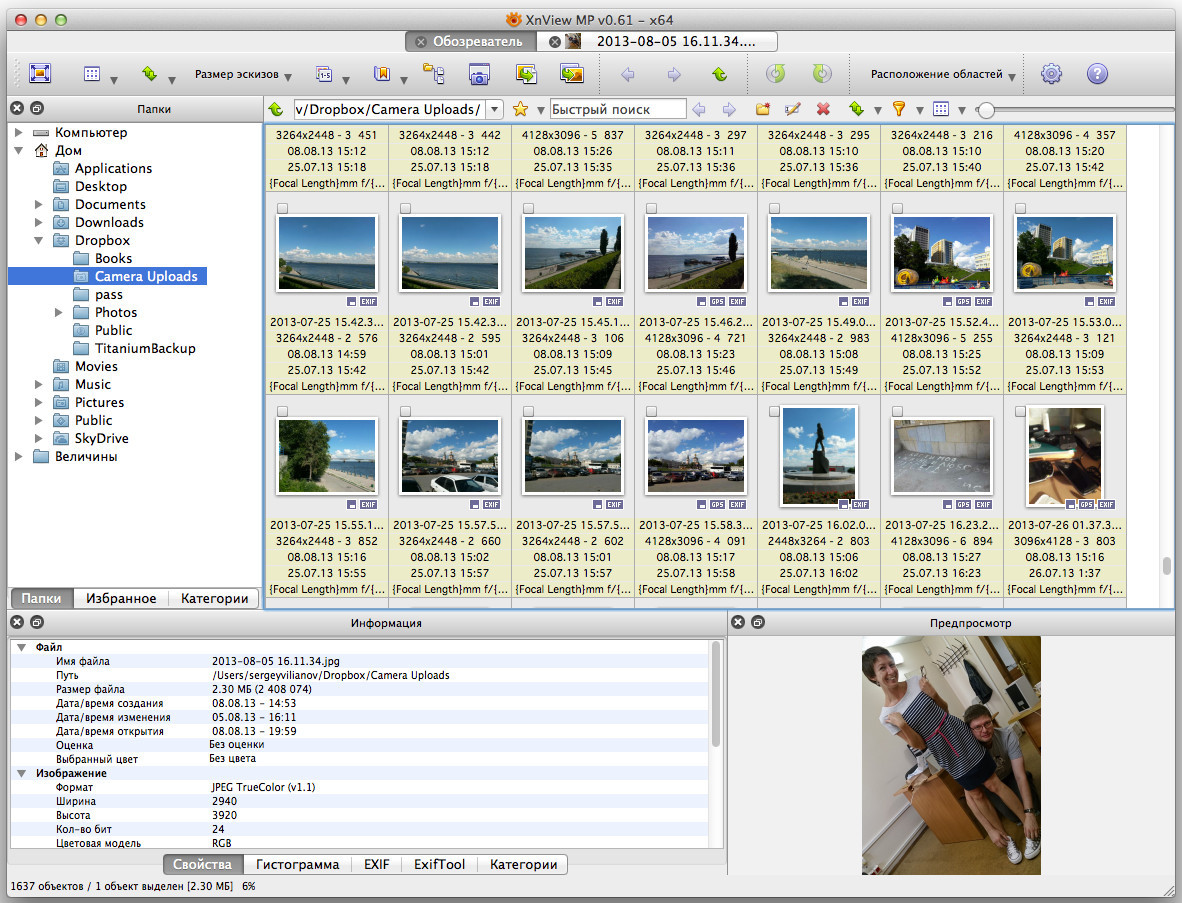Click the rename pencil icon
This screenshot has height=903, width=1182.
coord(793,109)
